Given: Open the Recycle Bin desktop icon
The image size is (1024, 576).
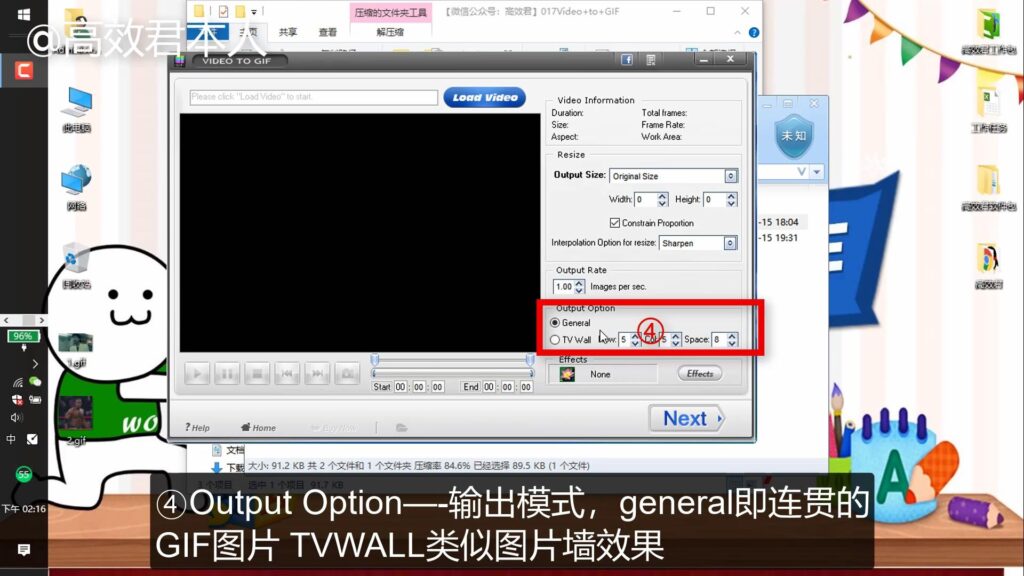Looking at the screenshot, I should point(76,266).
